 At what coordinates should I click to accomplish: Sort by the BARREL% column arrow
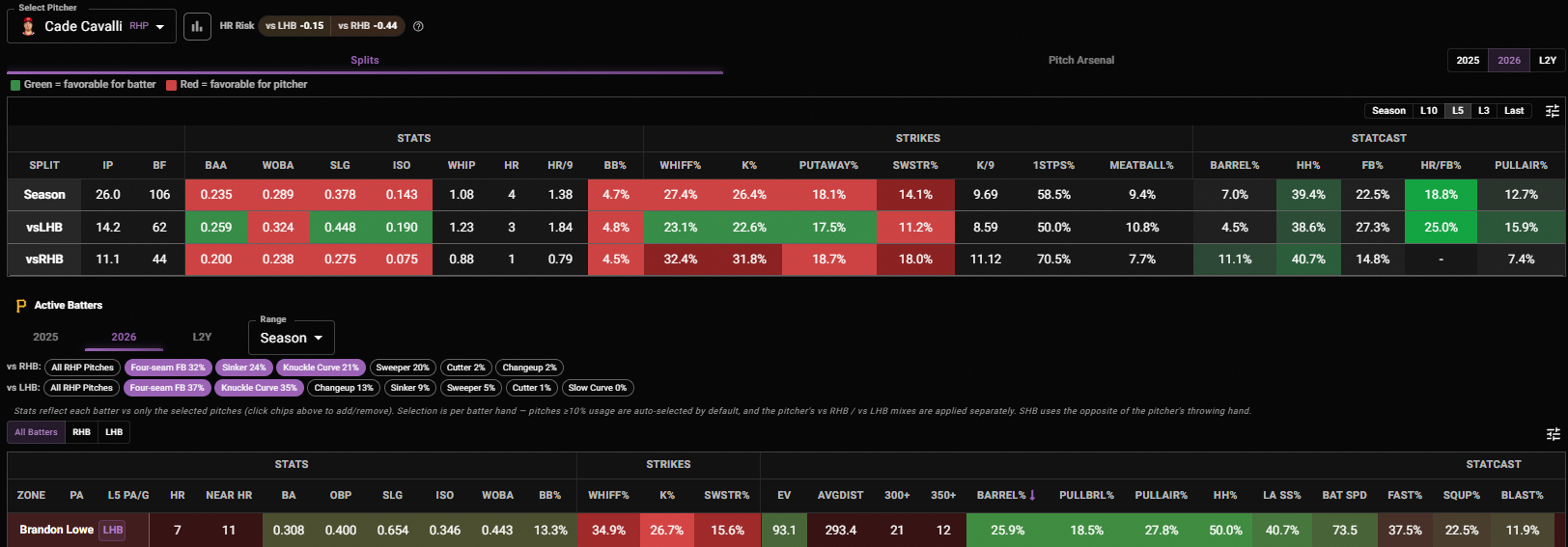[x=1032, y=495]
